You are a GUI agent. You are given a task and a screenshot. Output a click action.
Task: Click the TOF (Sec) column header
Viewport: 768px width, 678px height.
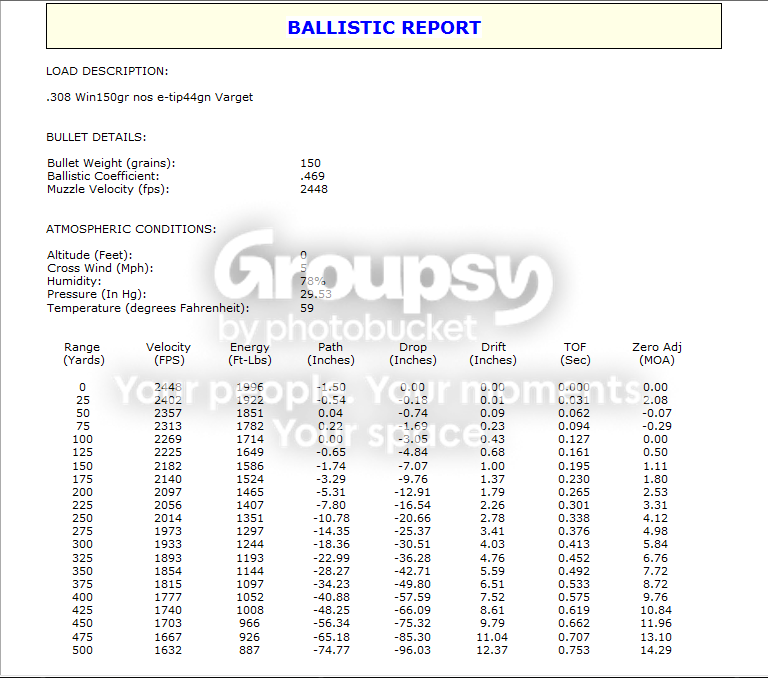tap(575, 354)
